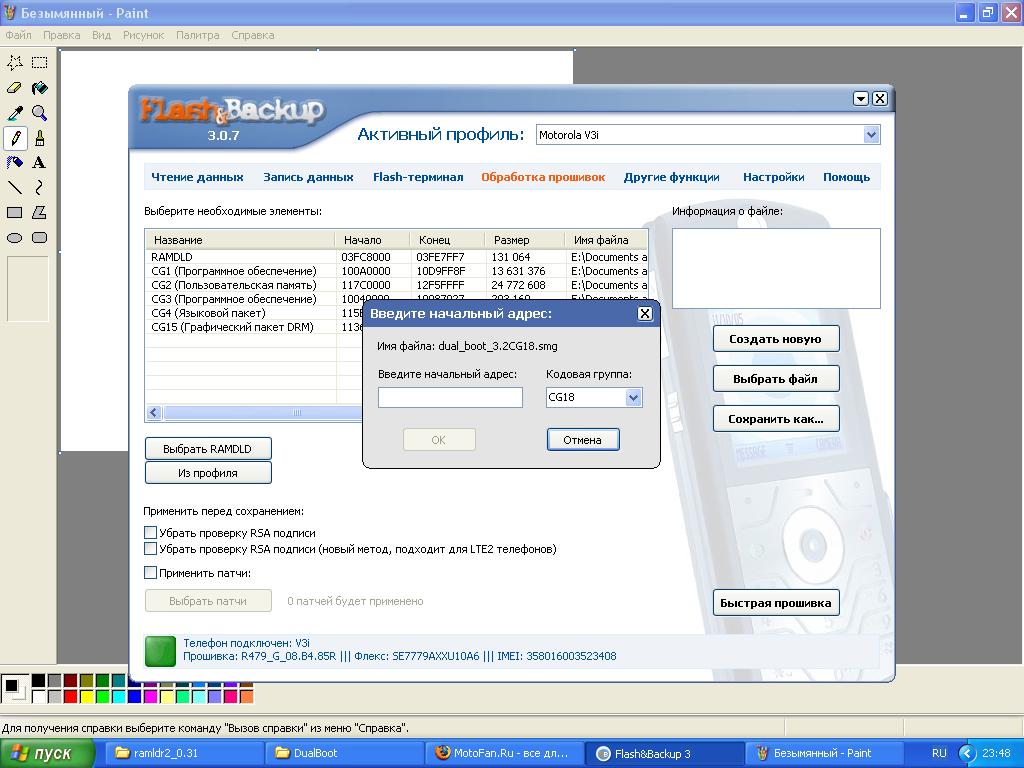
Task: Select the Rectangle shape tool
Action: (15, 212)
